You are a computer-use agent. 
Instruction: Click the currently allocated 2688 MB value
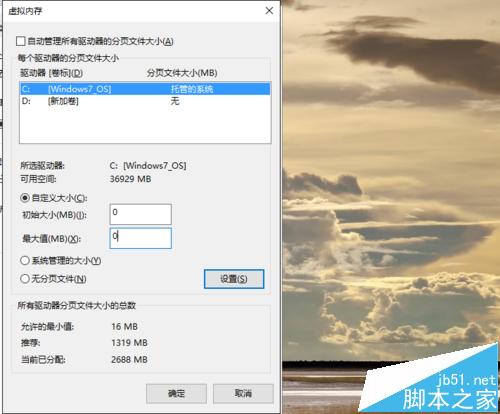[129, 360]
